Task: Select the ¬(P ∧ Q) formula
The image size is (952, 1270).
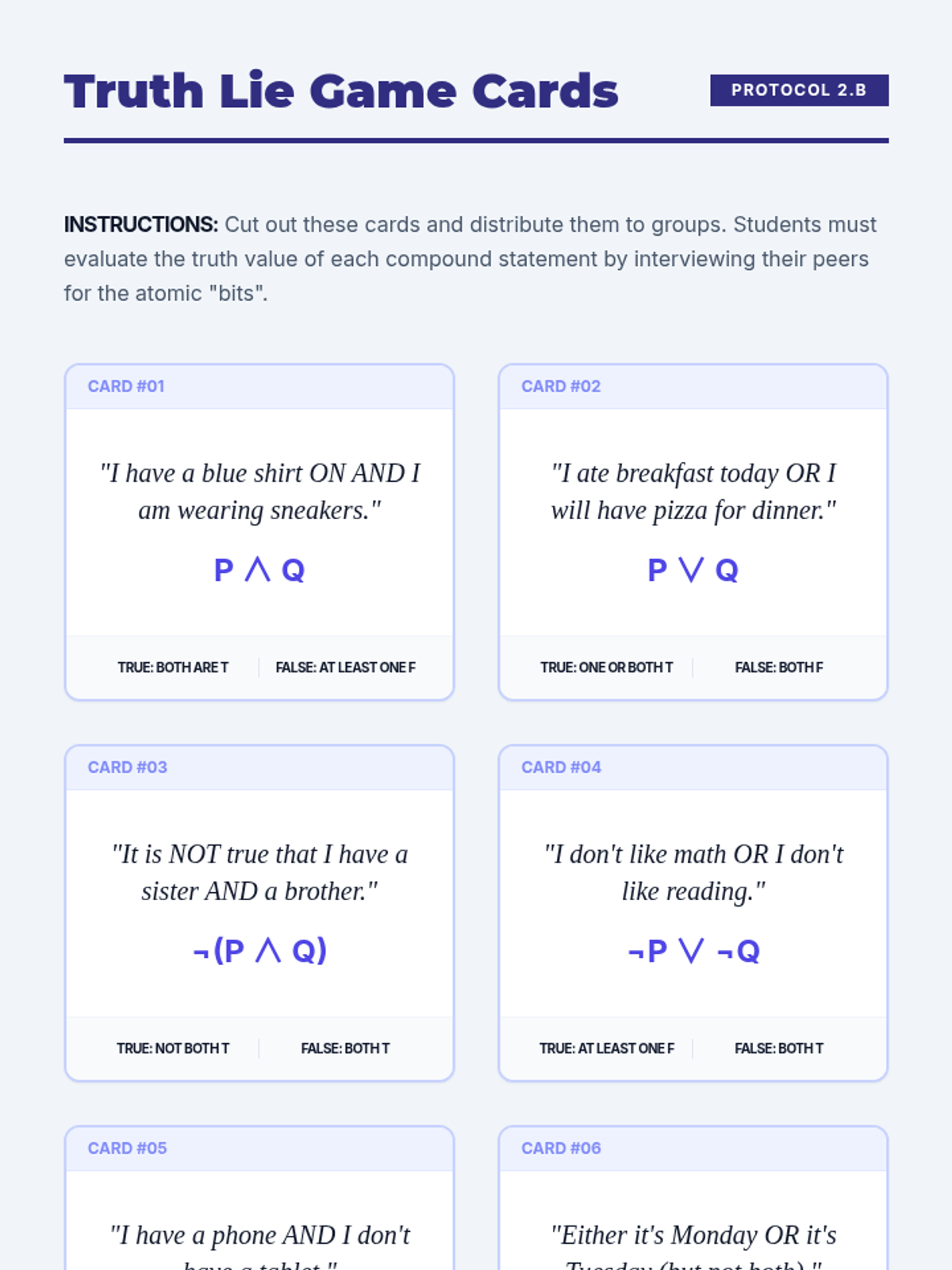Action: tap(259, 951)
